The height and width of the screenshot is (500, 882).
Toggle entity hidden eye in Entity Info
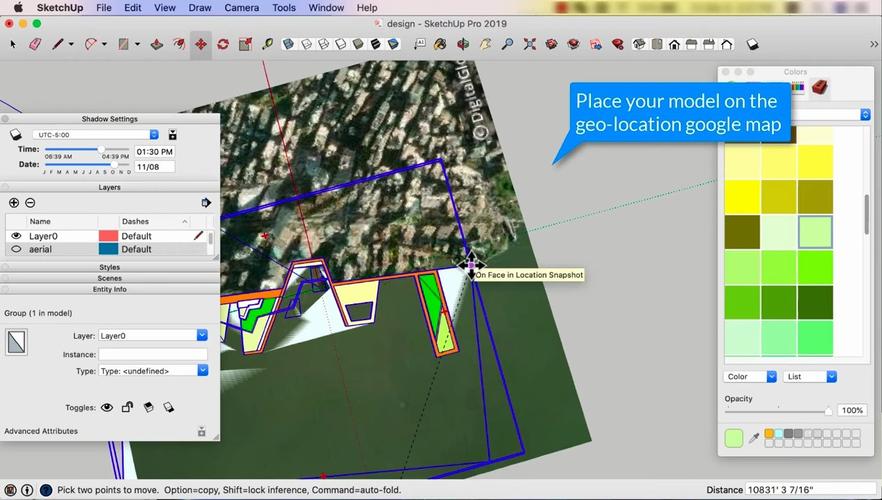pyautogui.click(x=107, y=407)
